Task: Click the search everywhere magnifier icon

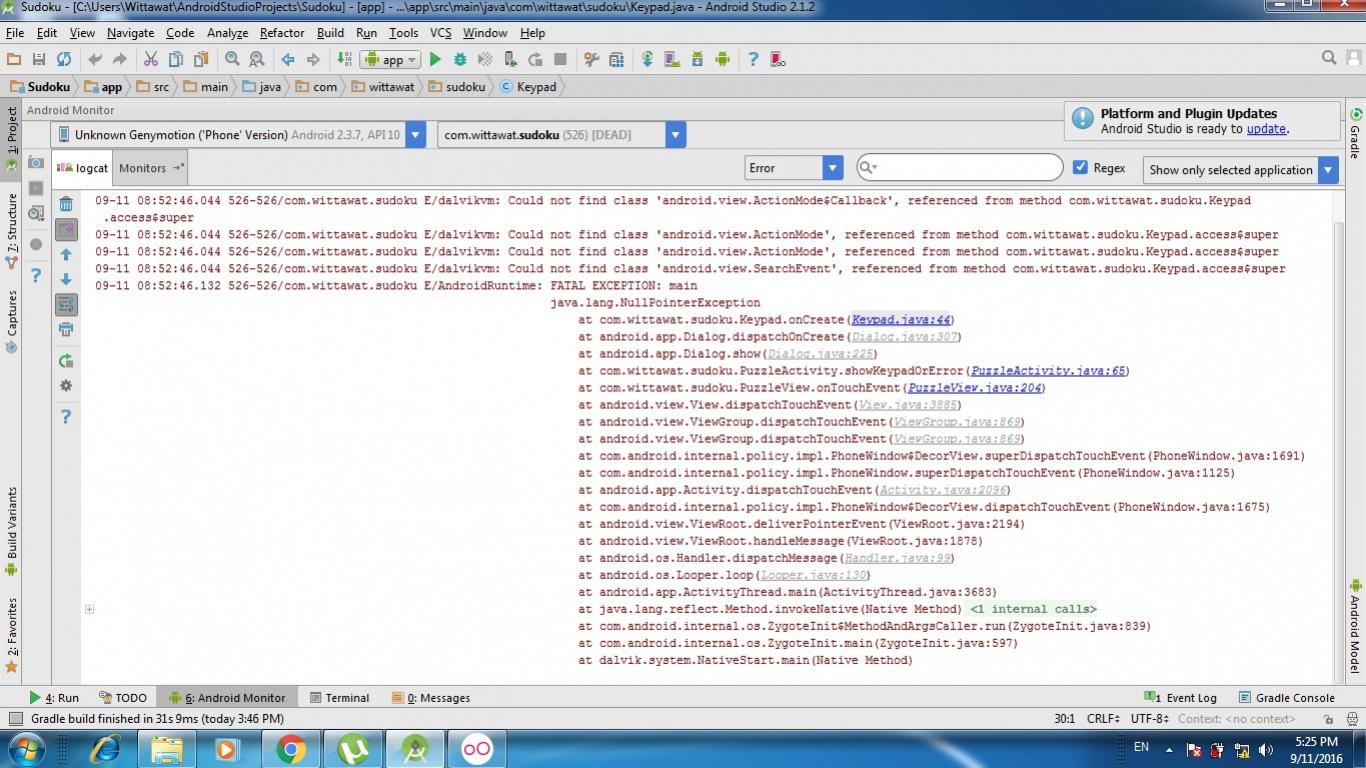Action: [1328, 58]
